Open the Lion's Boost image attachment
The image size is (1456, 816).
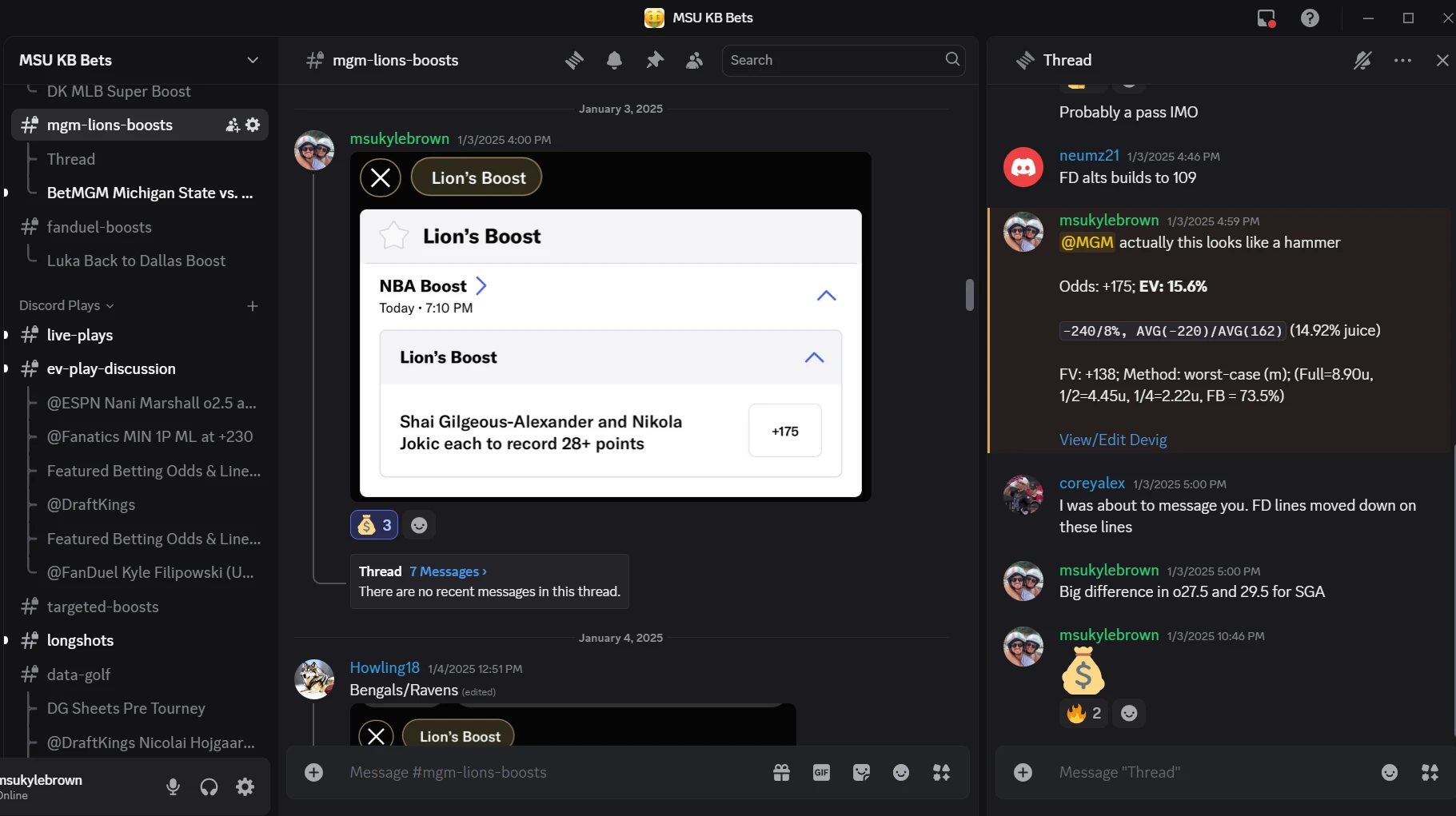pyautogui.click(x=611, y=327)
